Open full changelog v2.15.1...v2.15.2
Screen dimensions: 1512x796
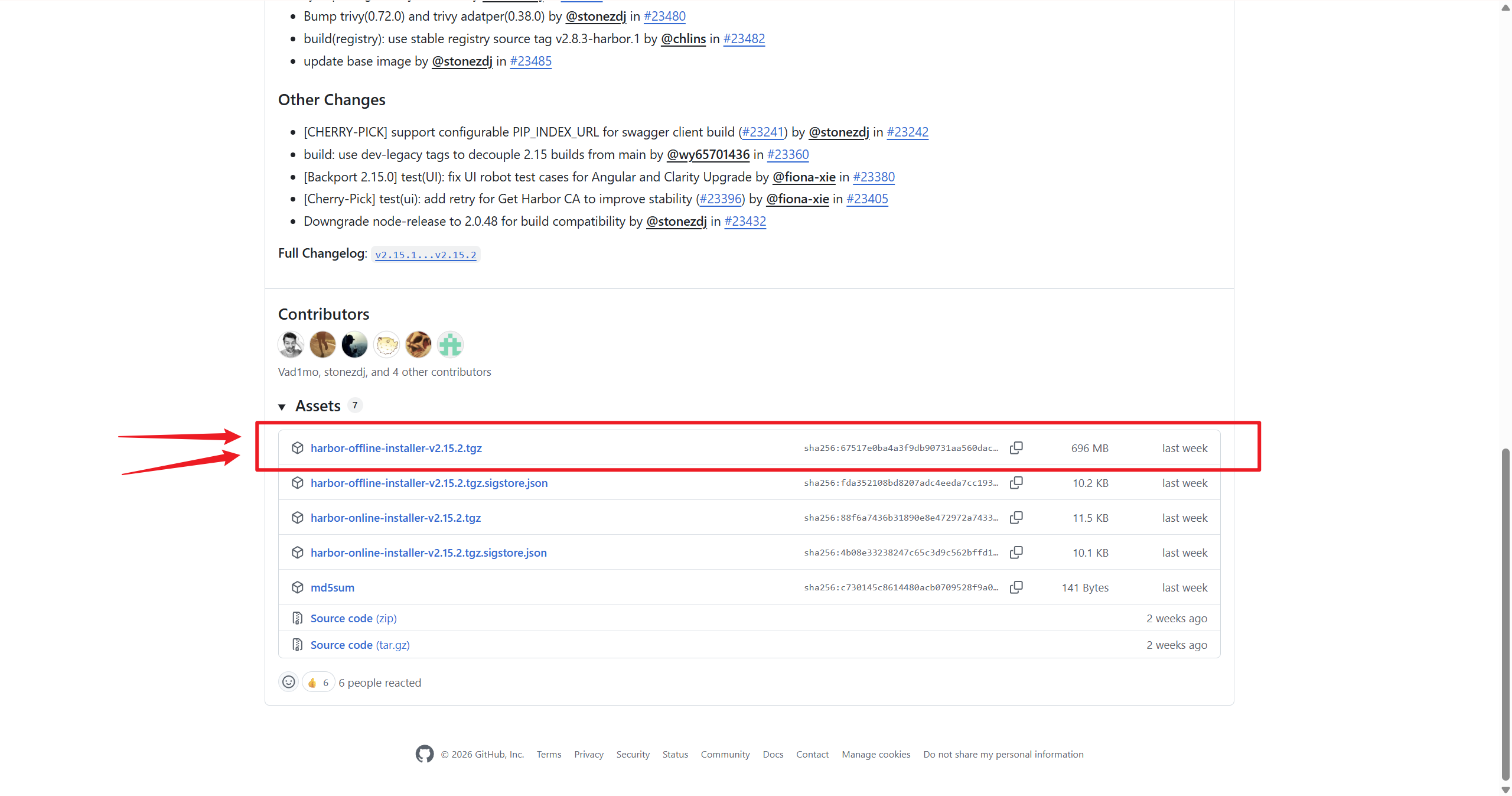click(x=426, y=255)
